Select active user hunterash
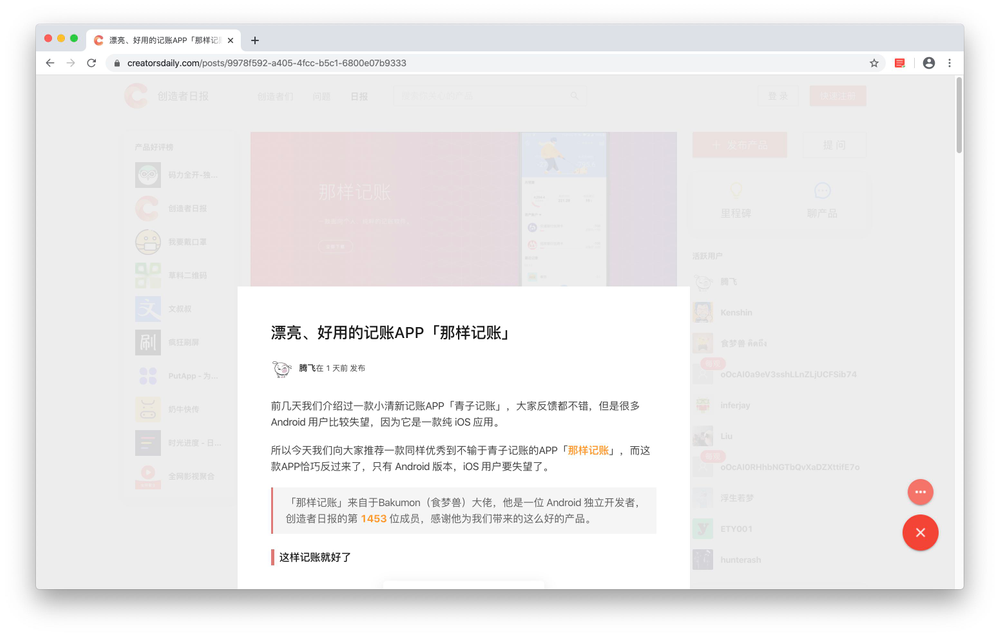Image resolution: width=1000 pixels, height=637 pixels. (x=740, y=560)
